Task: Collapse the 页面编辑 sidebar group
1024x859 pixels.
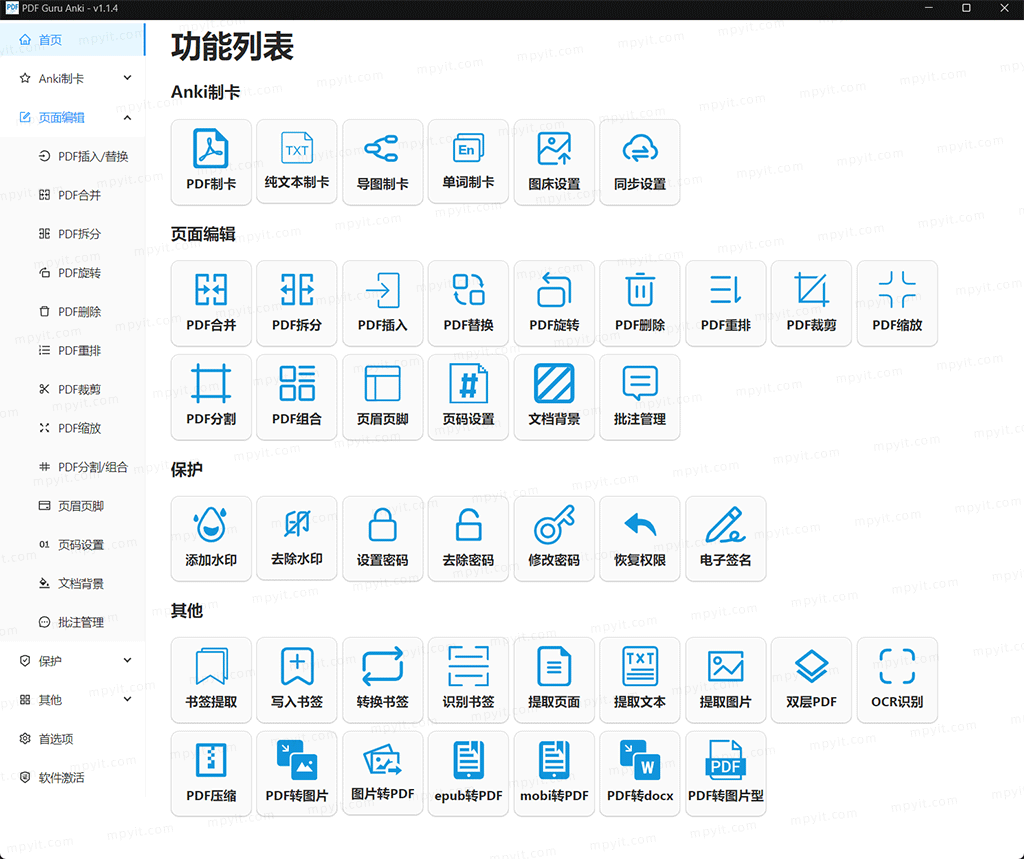Action: 72,118
